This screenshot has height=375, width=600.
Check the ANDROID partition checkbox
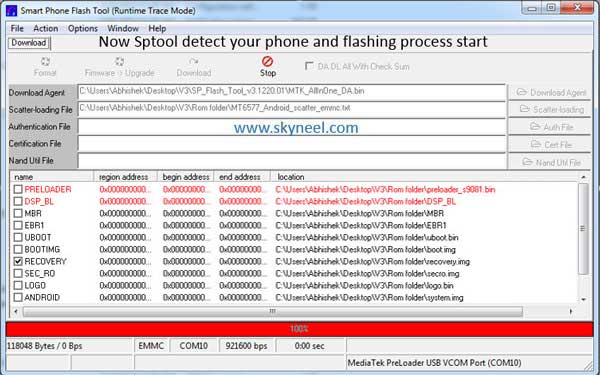point(18,297)
